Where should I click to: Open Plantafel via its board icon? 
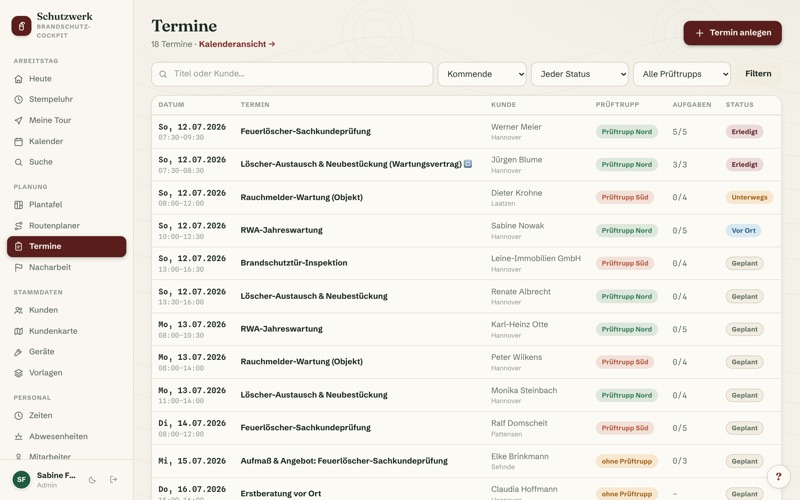click(x=18, y=205)
